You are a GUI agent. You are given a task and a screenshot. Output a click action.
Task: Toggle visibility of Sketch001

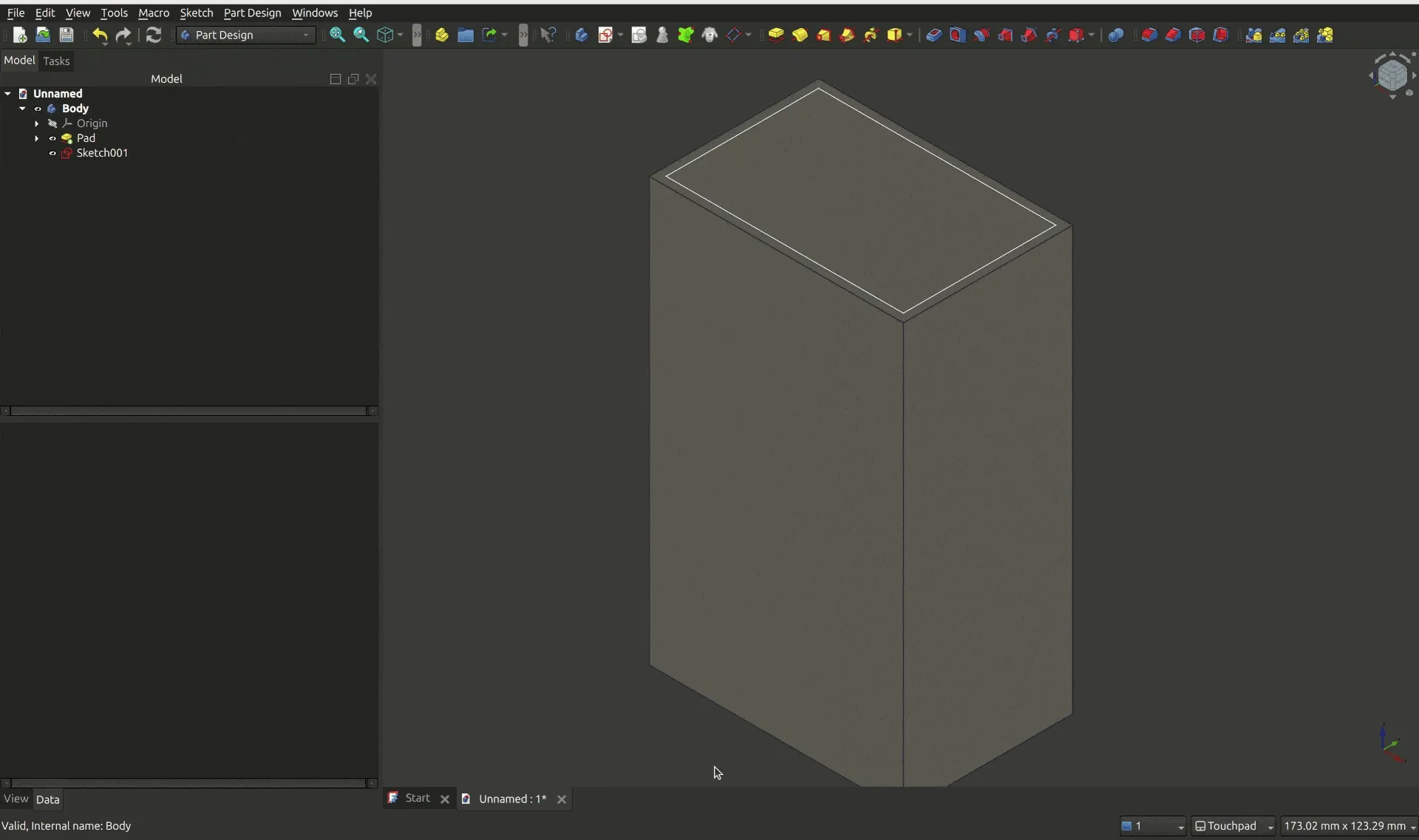[52, 153]
